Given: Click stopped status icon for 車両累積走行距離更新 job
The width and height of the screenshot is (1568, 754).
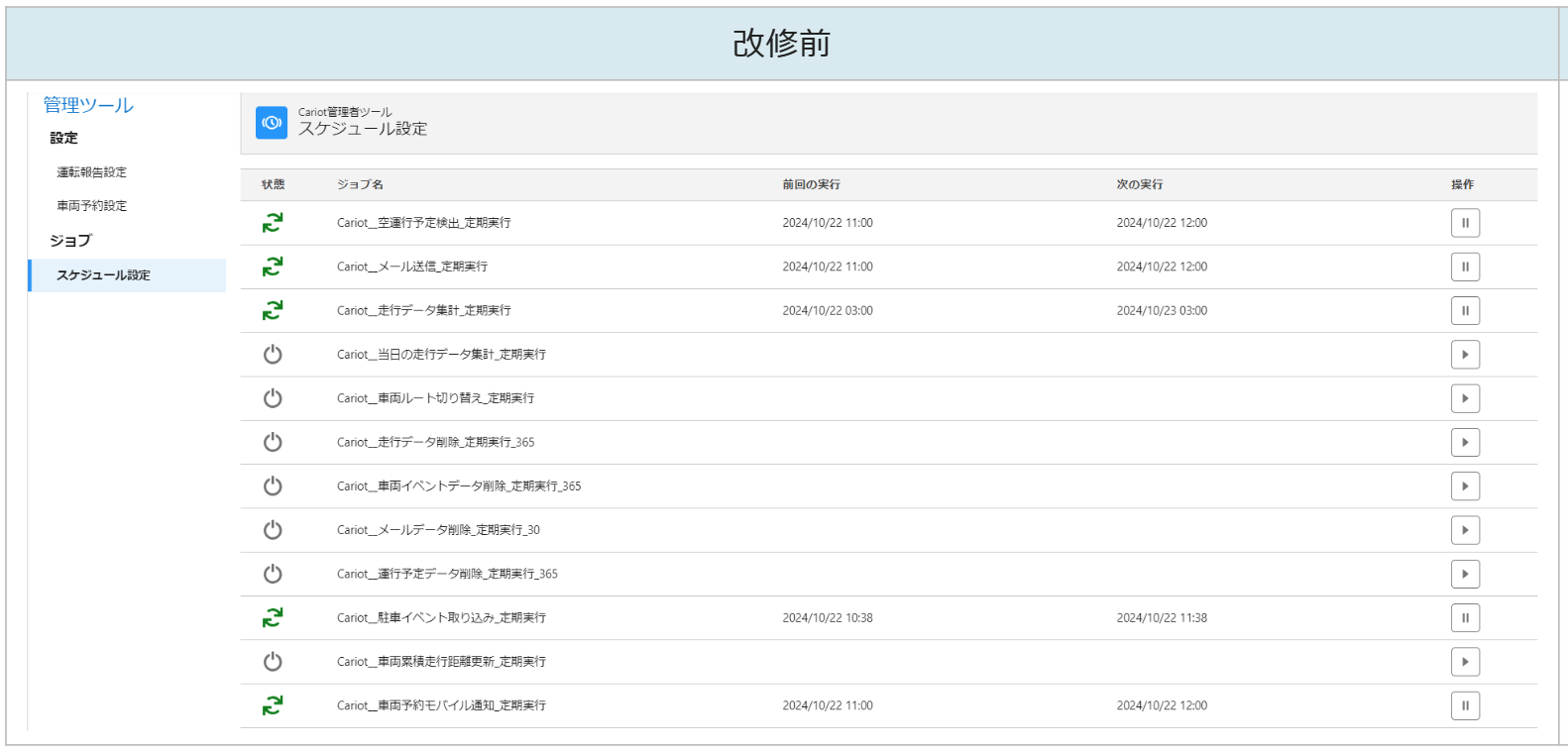Looking at the screenshot, I should (x=273, y=662).
